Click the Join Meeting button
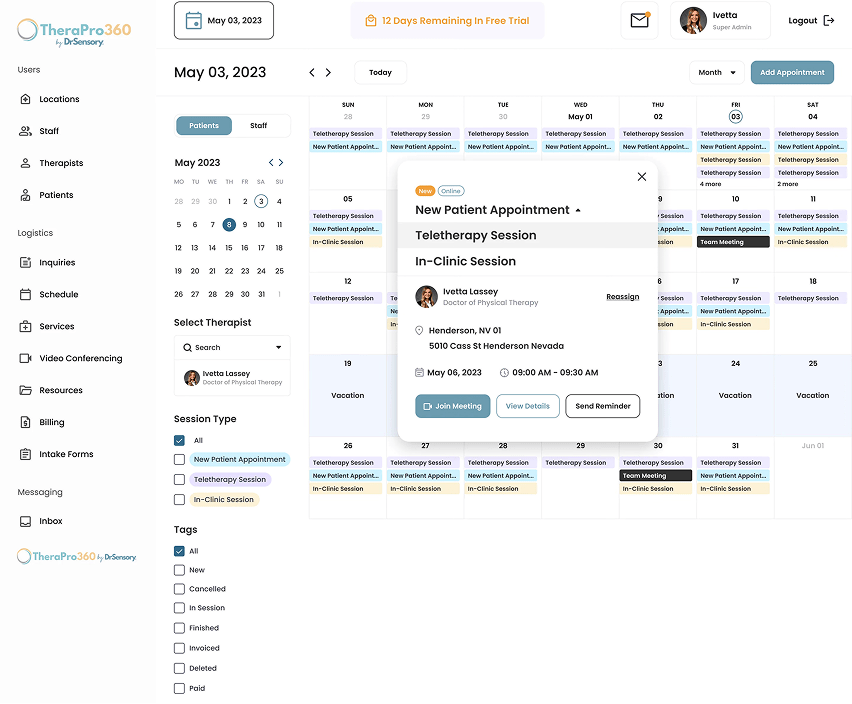This screenshot has width=852, height=704. click(453, 406)
